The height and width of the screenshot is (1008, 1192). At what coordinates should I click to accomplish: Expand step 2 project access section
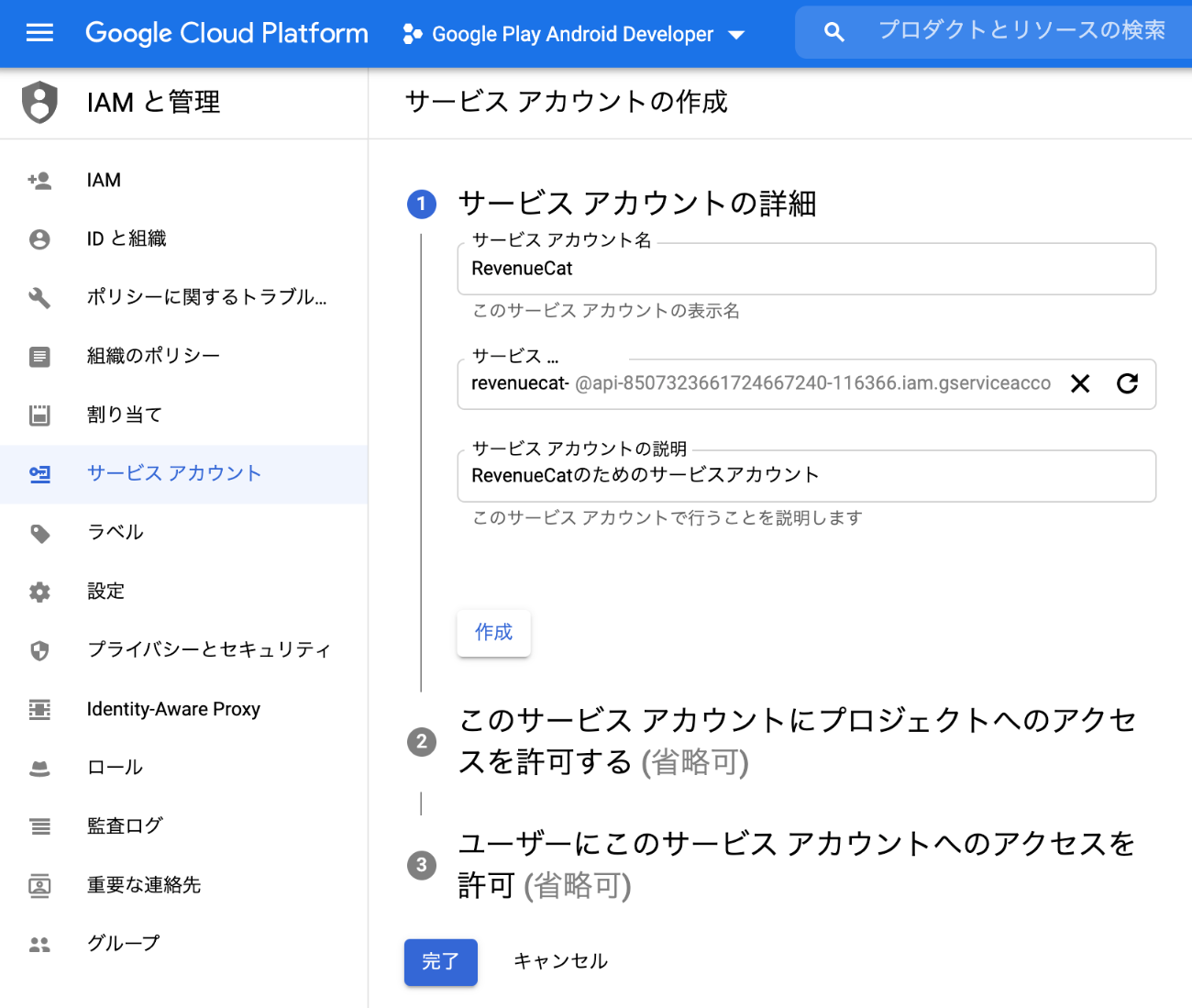click(796, 741)
